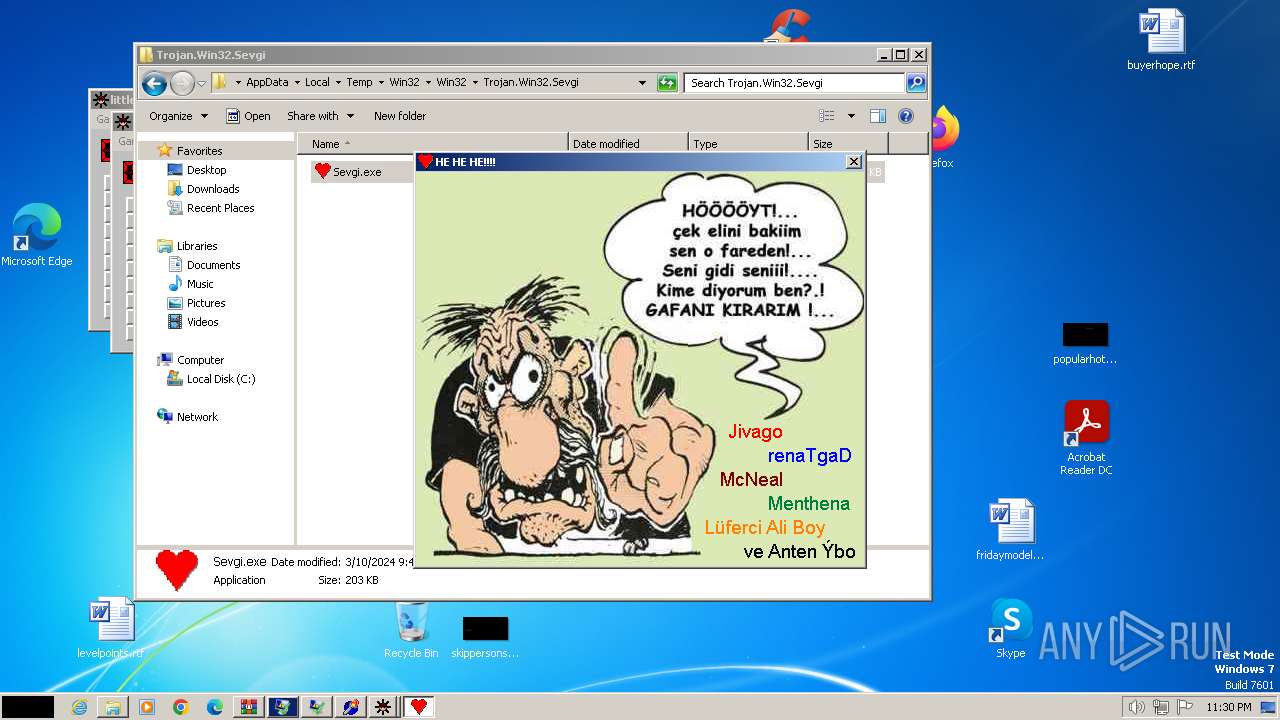This screenshot has width=1280, height=720.
Task: Click the Temp breadcrumb segment
Action: coord(359,83)
